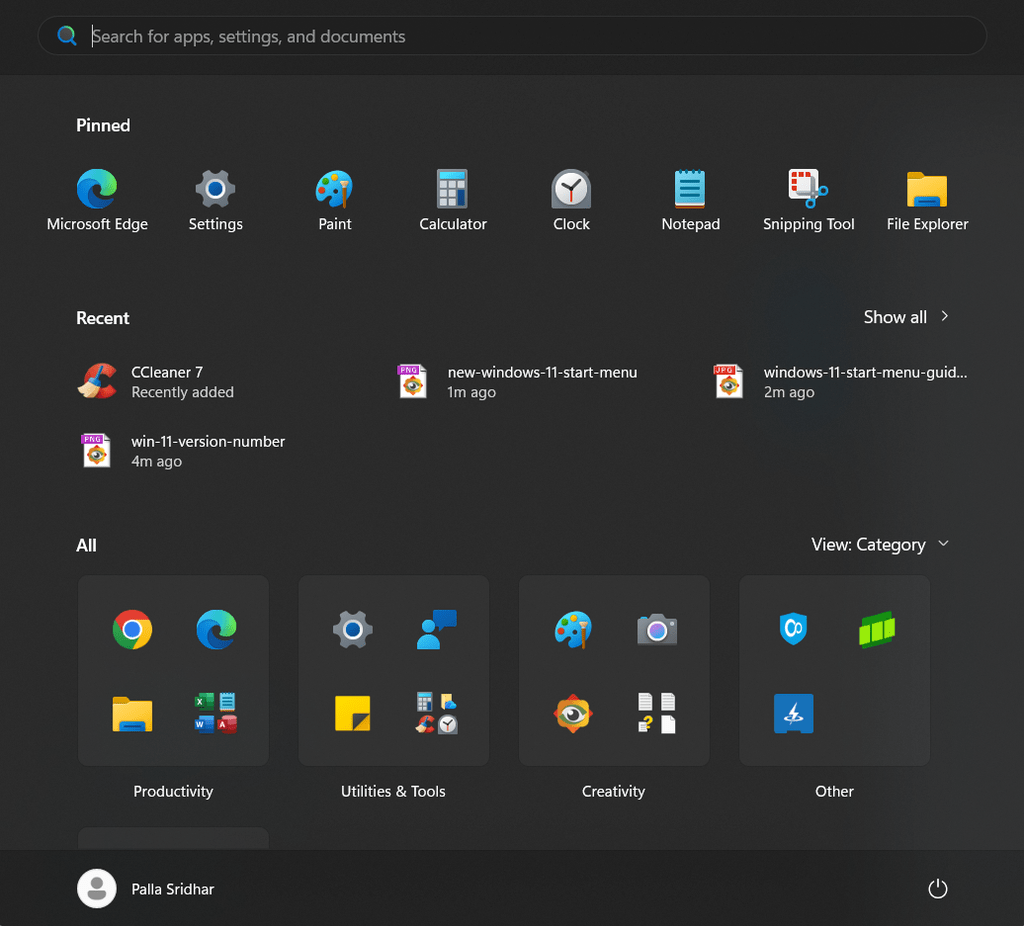The width and height of the screenshot is (1024, 926).
Task: Launch the Snipping Tool
Action: click(808, 200)
